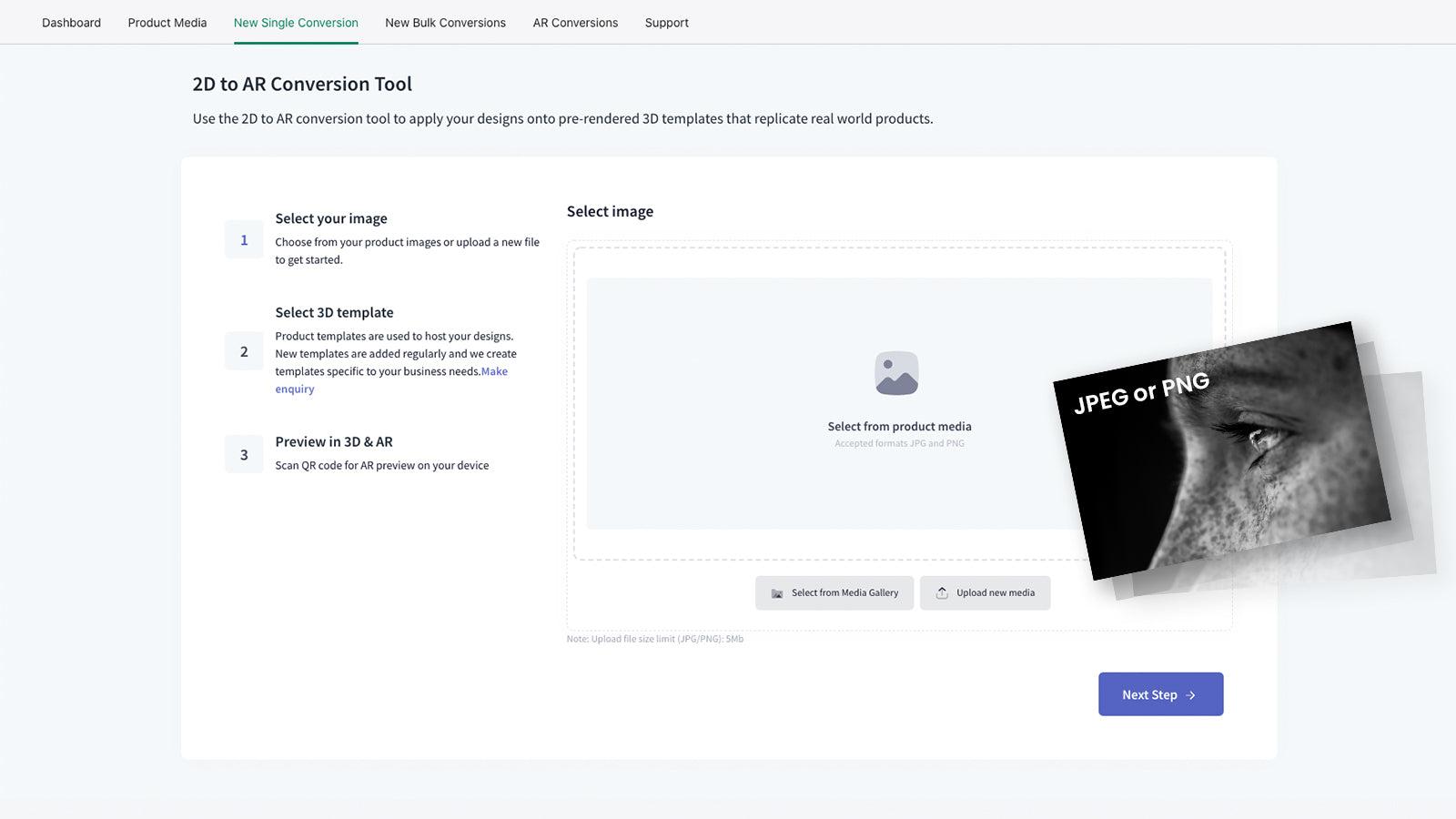Click the Select from Media Gallery button
The image size is (1456, 819).
coord(834,592)
